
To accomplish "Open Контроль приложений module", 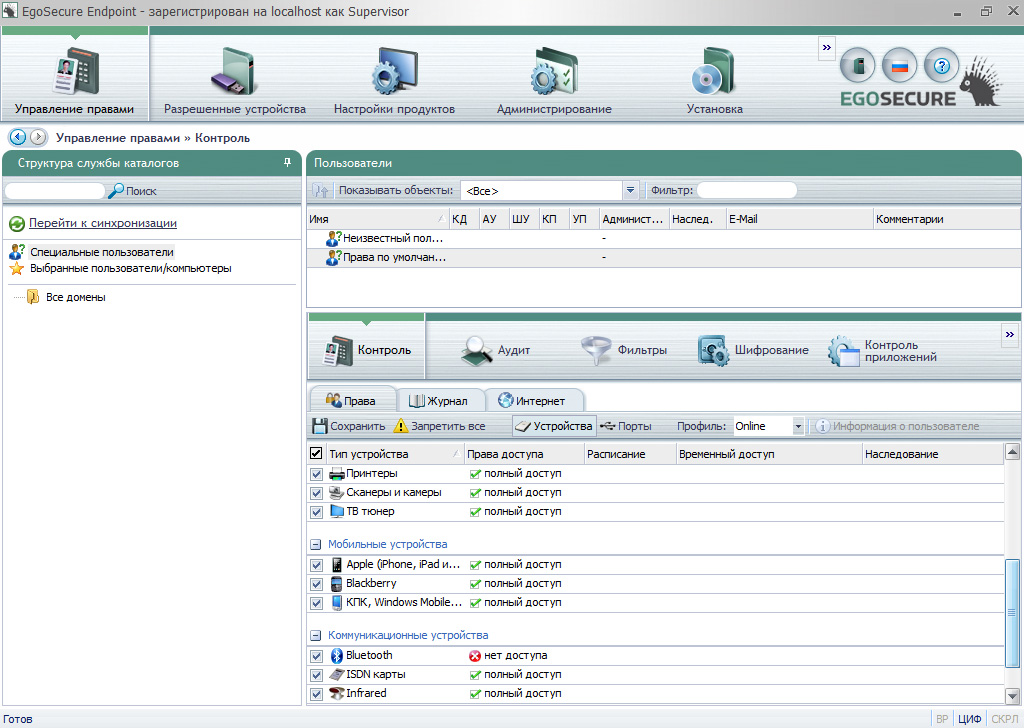I will point(881,350).
